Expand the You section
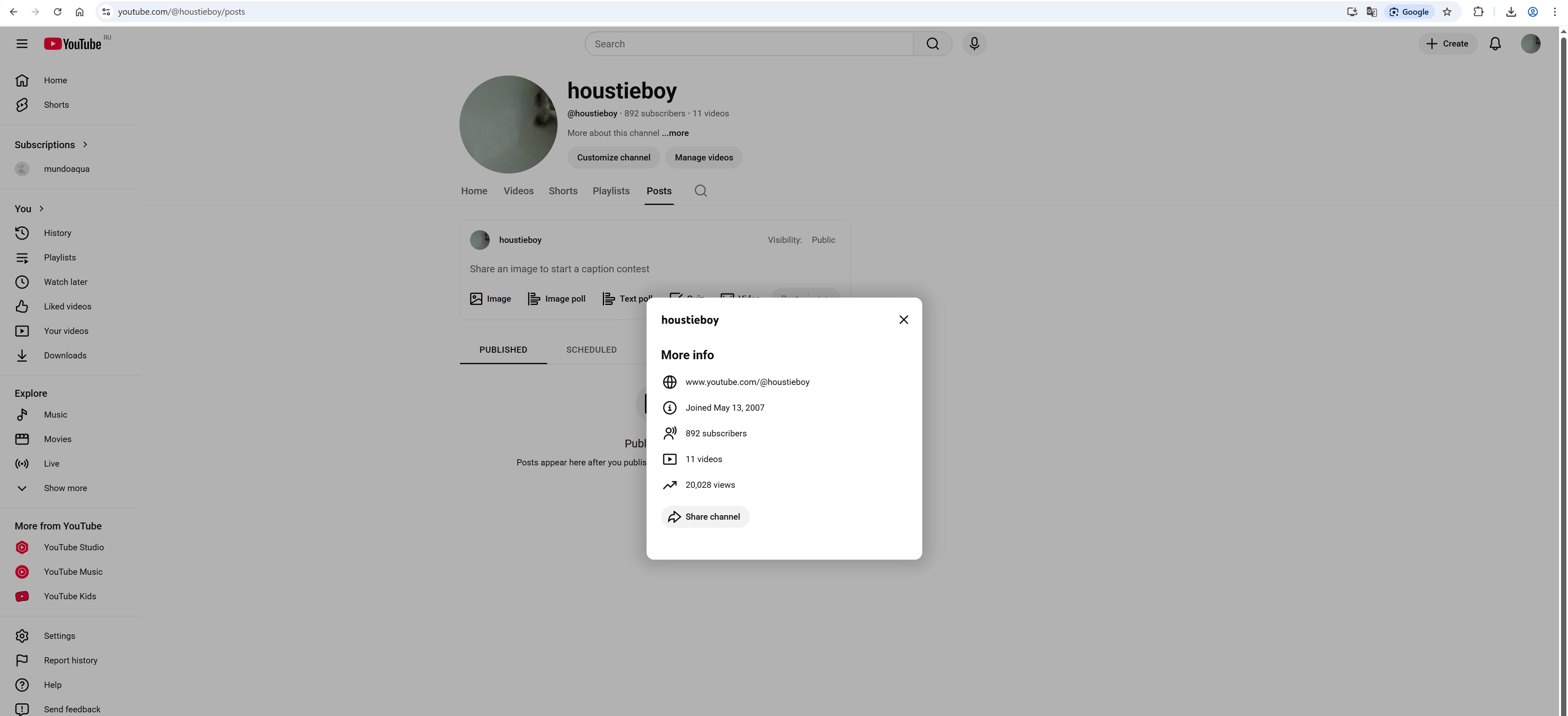This screenshot has width=1568, height=716. [29, 209]
